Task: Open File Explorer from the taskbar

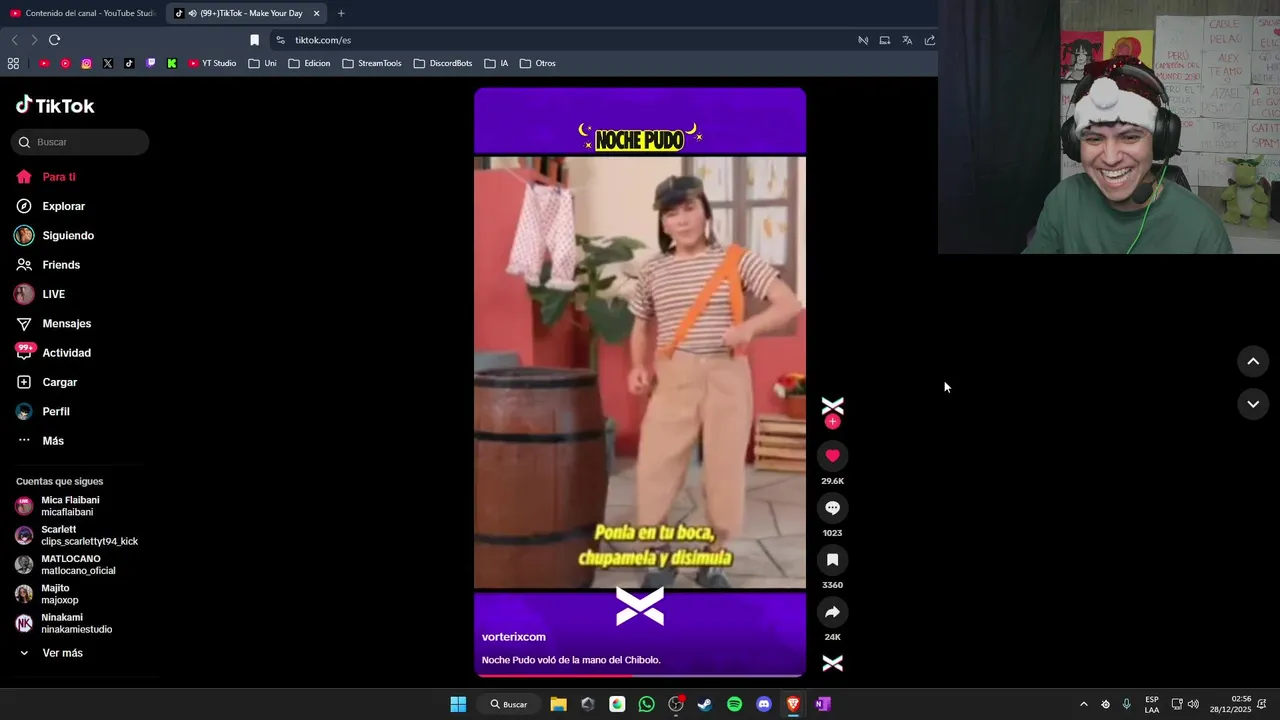Action: click(x=558, y=704)
